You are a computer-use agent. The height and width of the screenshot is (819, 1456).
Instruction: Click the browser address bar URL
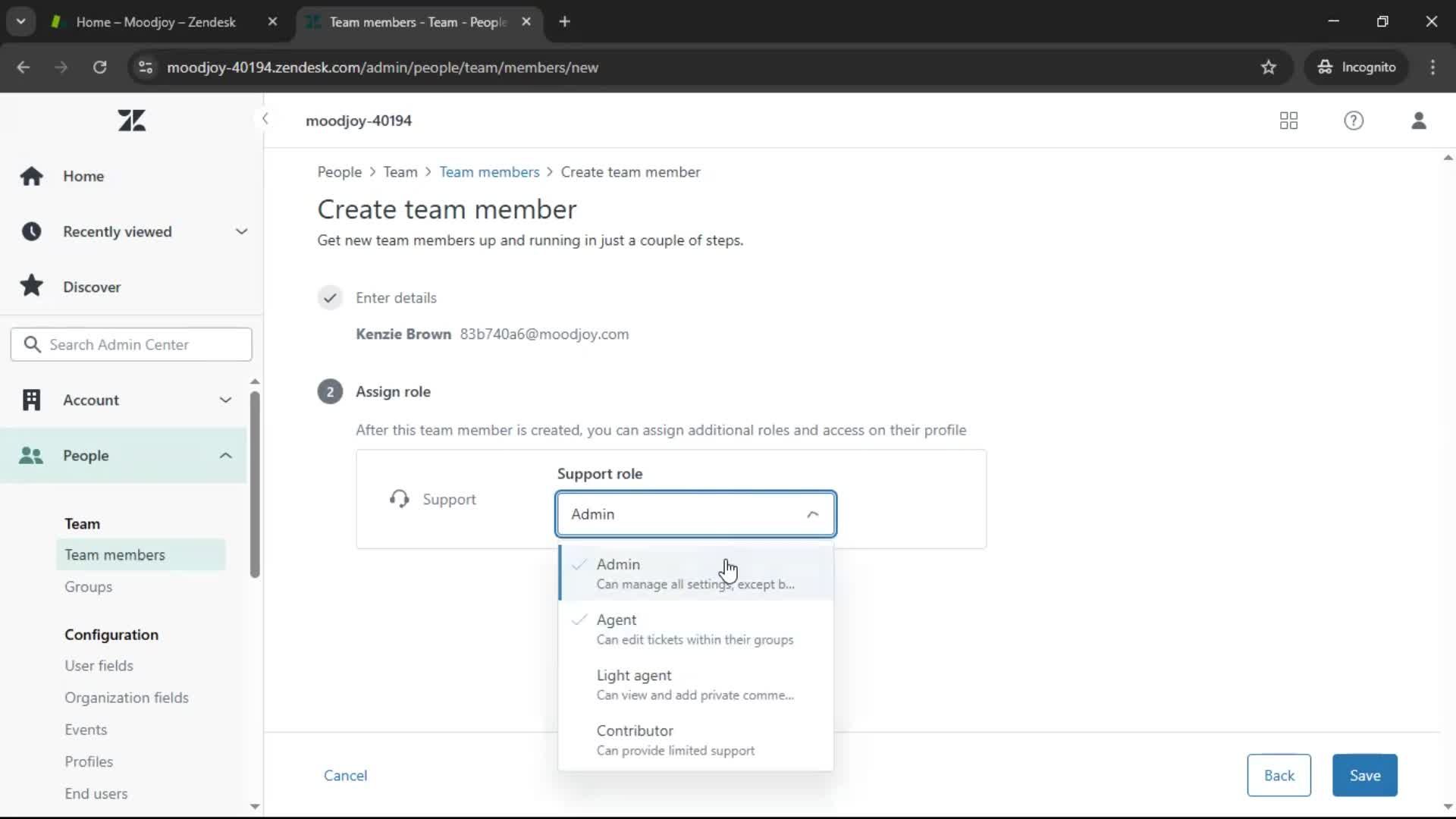click(x=382, y=67)
